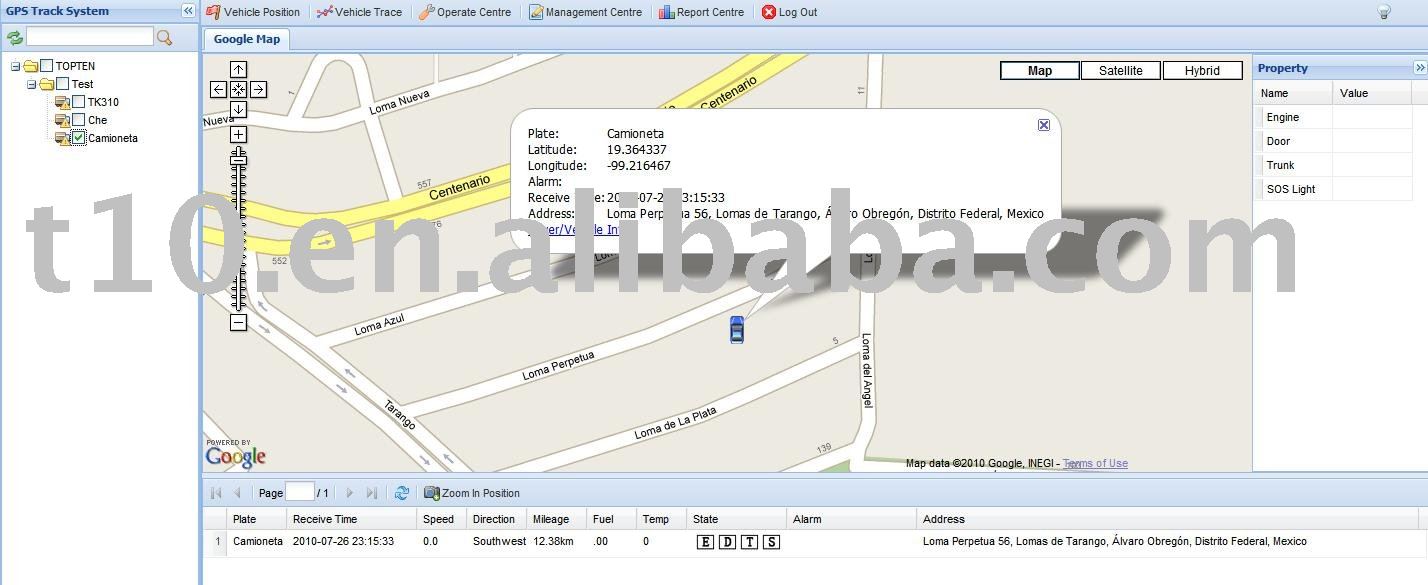Collapse the Property panel
Viewport: 1428px width, 585px height.
[1419, 68]
